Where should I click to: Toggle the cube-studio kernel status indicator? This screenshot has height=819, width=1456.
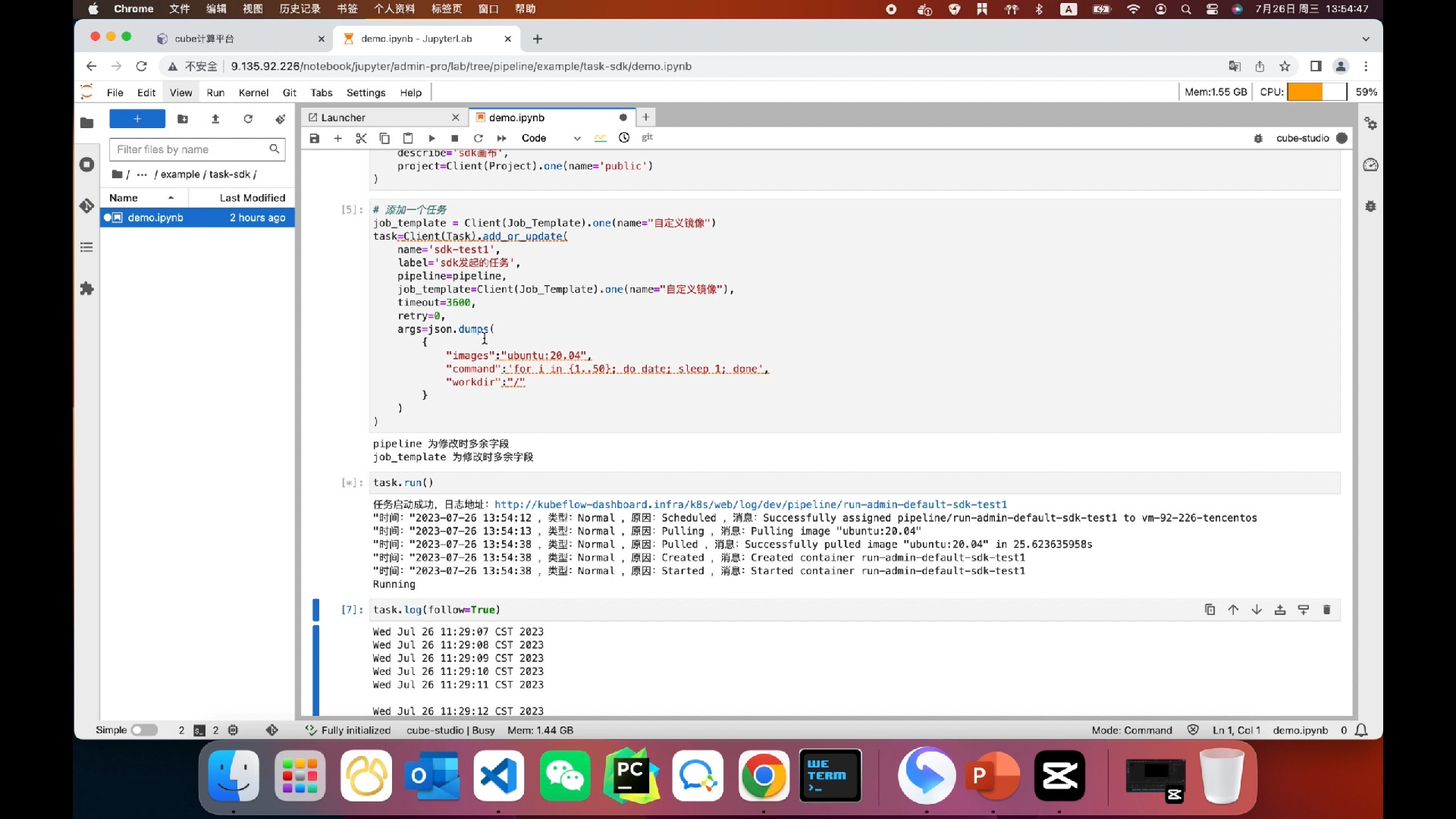[x=1341, y=138]
